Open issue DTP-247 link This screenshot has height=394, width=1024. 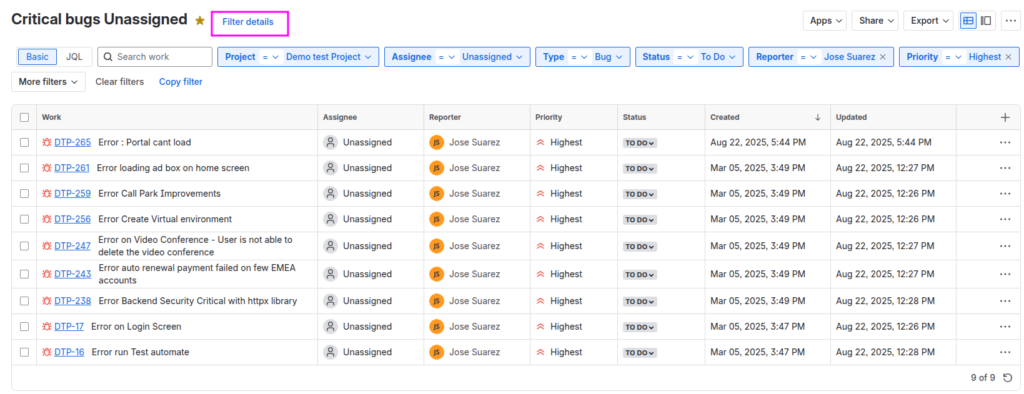72,246
